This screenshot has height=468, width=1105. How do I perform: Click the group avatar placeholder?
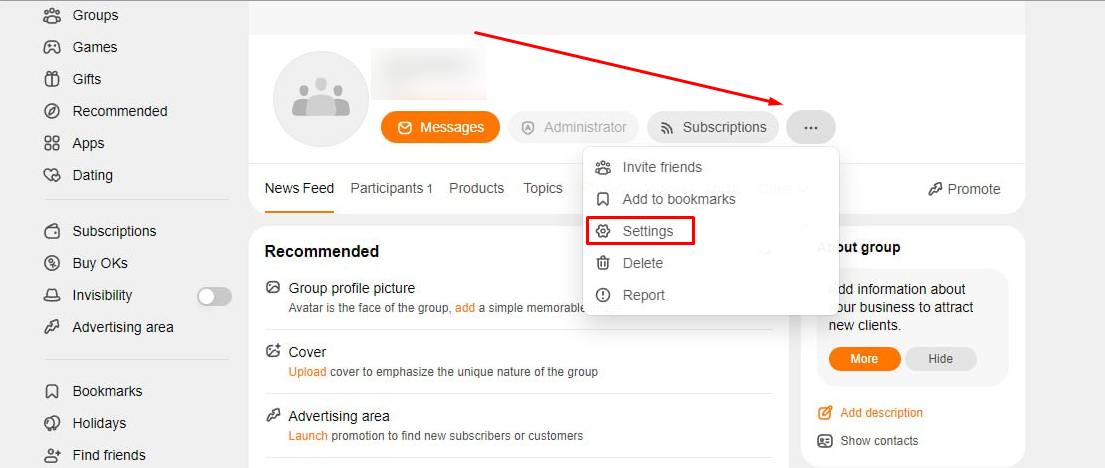pyautogui.click(x=321, y=99)
